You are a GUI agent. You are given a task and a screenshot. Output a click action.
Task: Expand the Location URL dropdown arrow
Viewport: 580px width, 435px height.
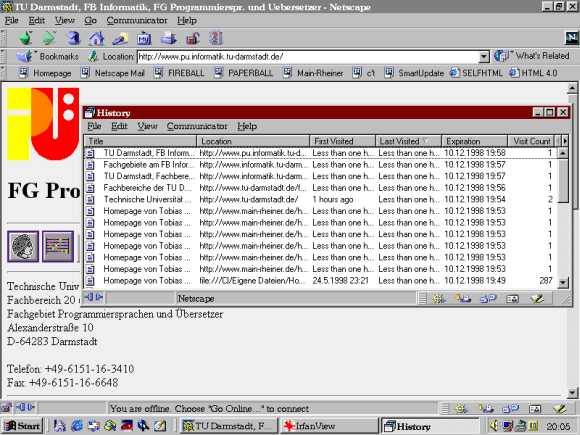(x=484, y=57)
